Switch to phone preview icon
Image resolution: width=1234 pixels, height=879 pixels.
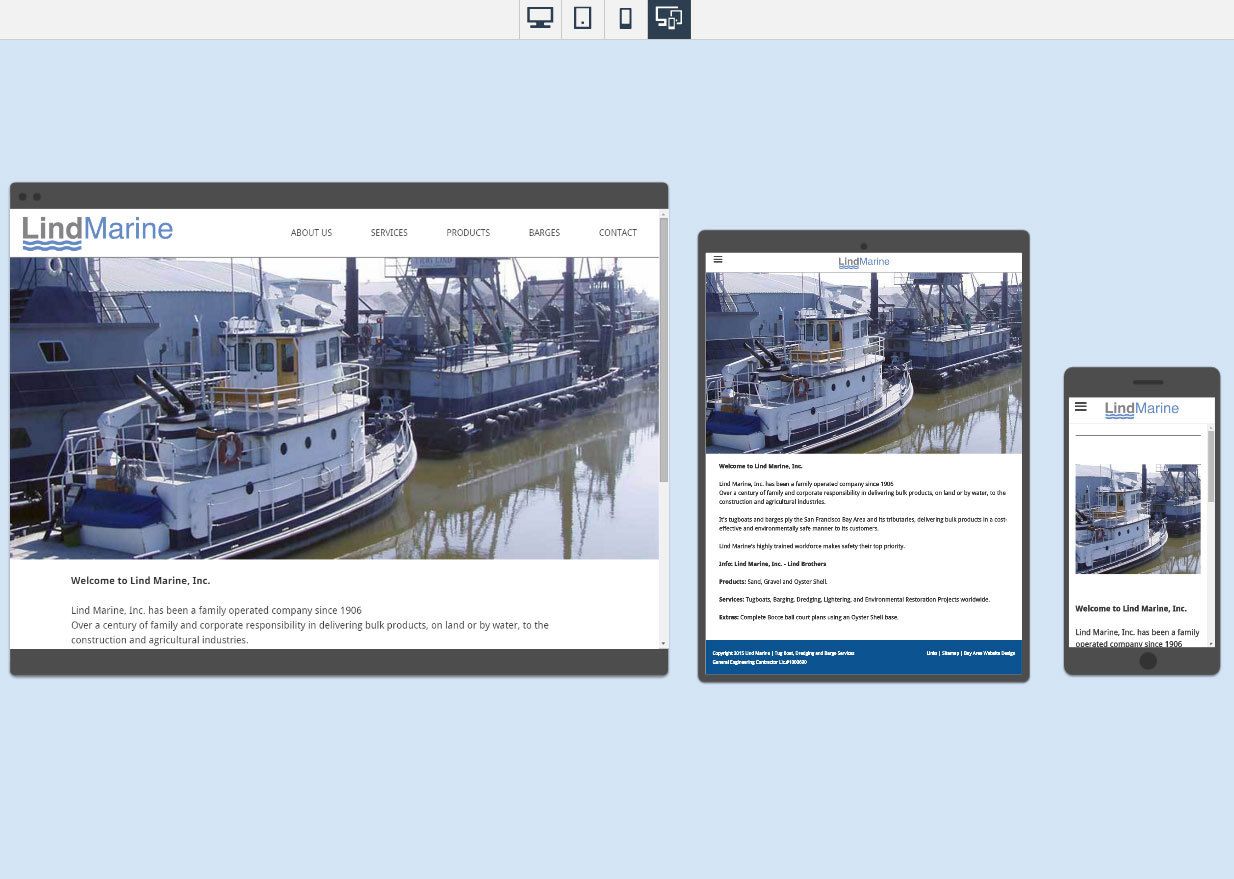(x=626, y=19)
